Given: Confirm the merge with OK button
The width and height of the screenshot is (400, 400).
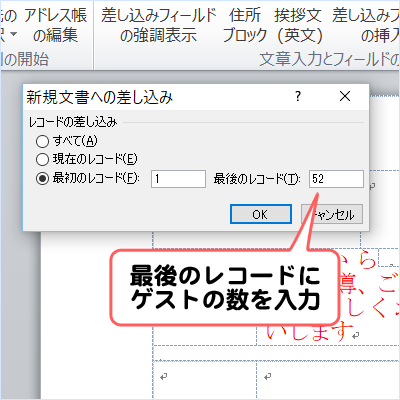Looking at the screenshot, I should pyautogui.click(x=261, y=214).
